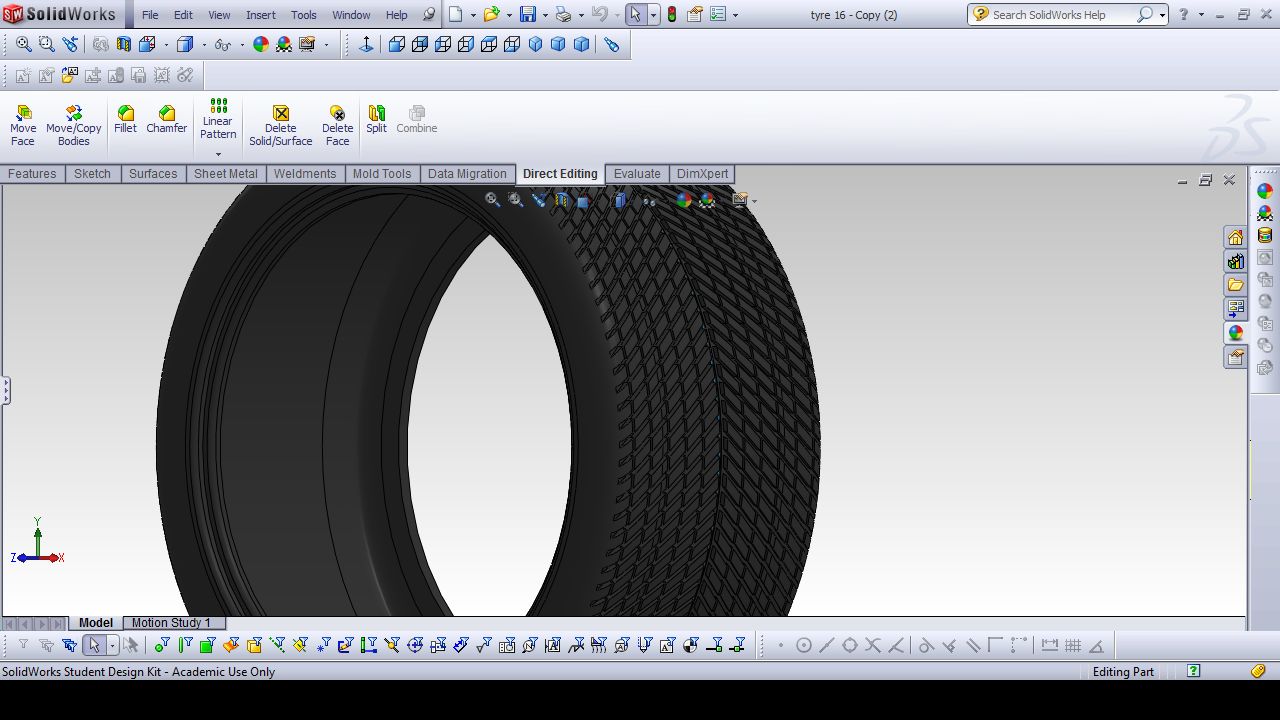Viewport: 1280px width, 720px height.
Task: Expand the Open file dropdown arrow
Action: (509, 15)
